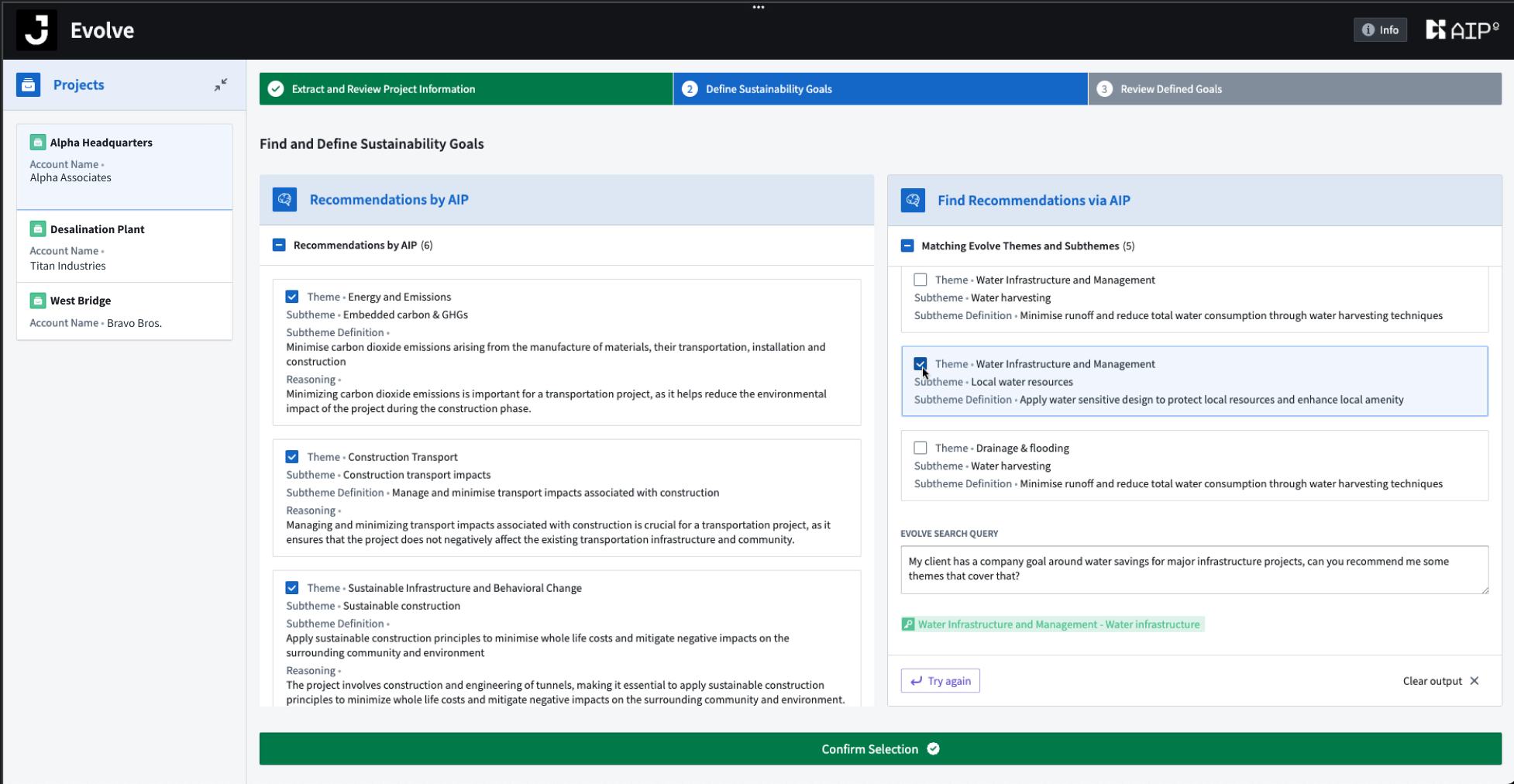This screenshot has width=1514, height=784.
Task: Click the AIP logo in header
Action: pos(1463,30)
